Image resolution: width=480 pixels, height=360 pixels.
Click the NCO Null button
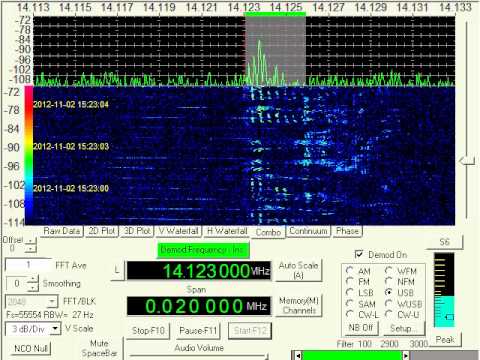(31, 349)
